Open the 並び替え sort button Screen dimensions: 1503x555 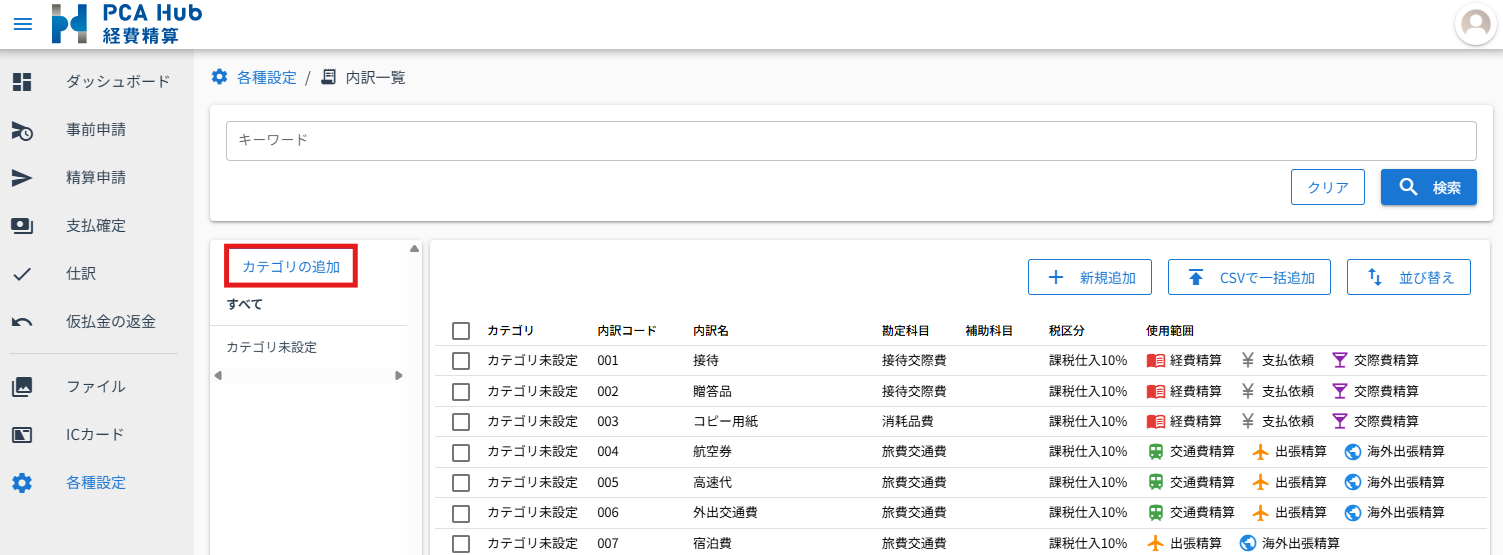(1409, 278)
